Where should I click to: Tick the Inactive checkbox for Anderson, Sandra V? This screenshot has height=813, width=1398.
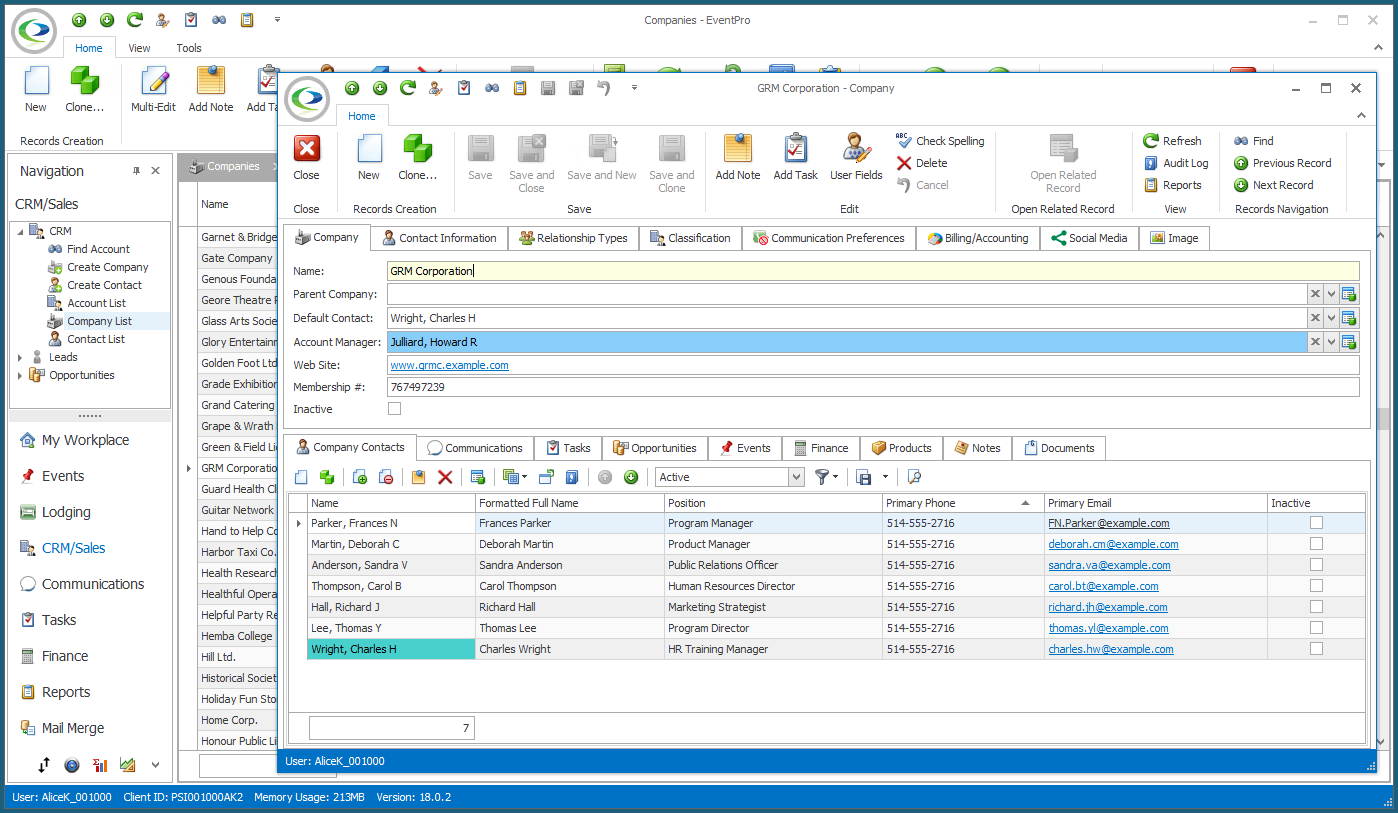tap(1316, 565)
